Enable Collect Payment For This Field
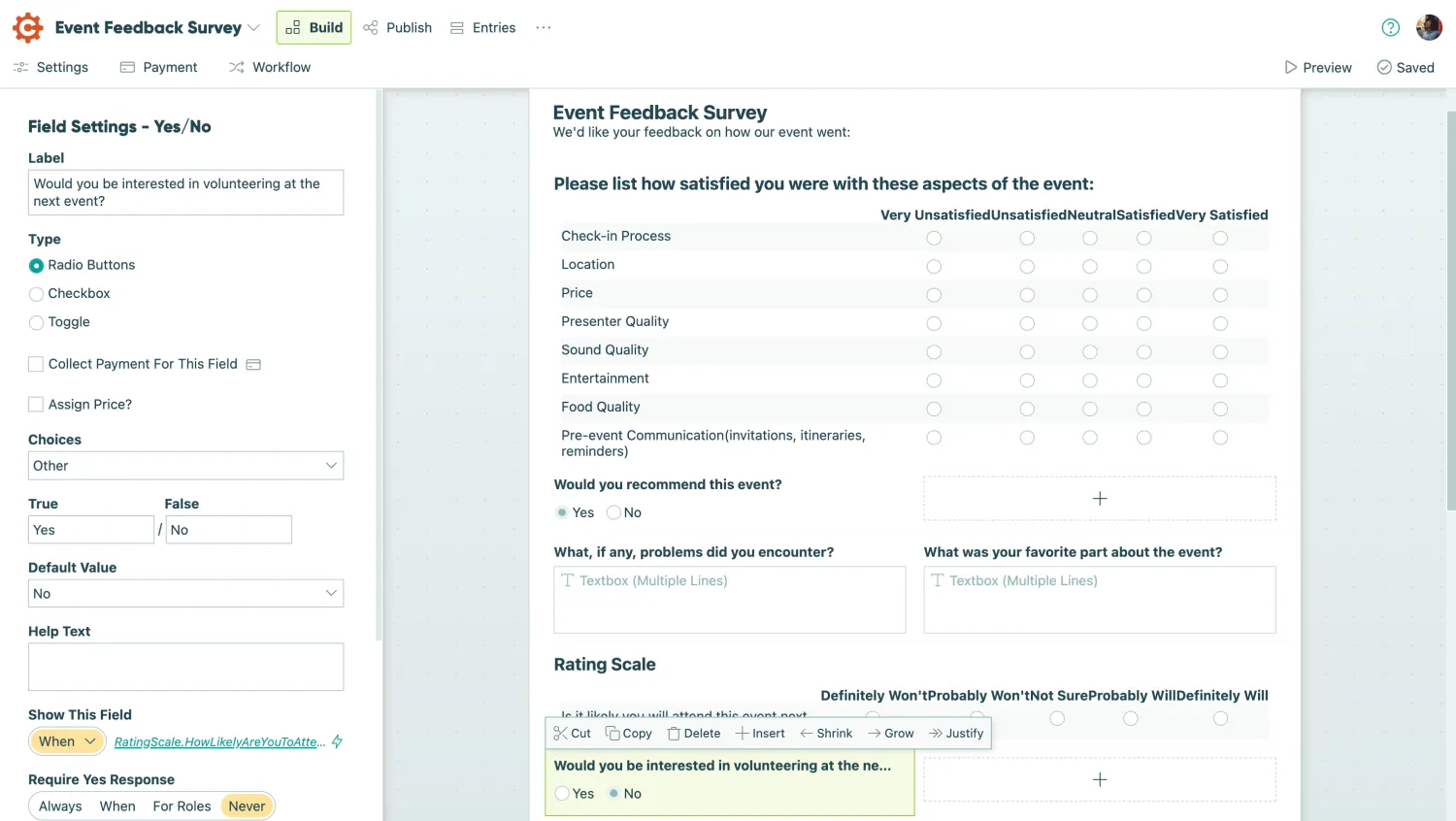The image size is (1456, 821). 36,364
